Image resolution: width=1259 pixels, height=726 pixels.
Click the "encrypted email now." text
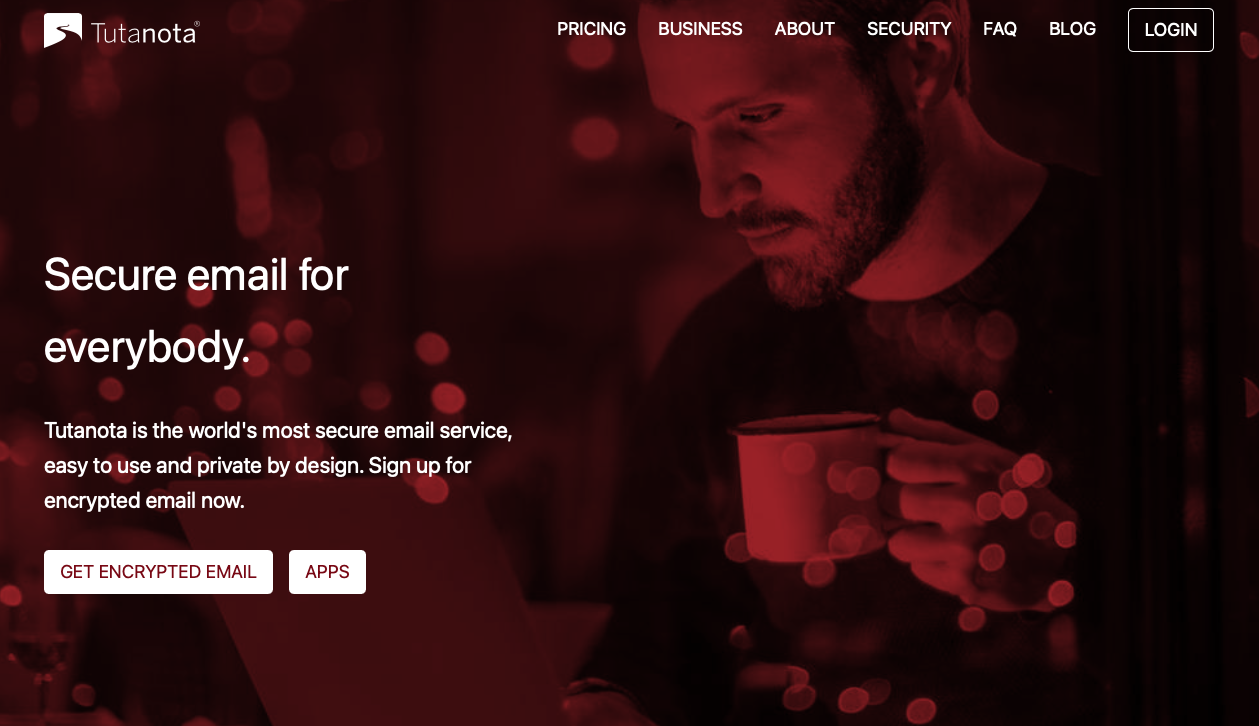[144, 501]
